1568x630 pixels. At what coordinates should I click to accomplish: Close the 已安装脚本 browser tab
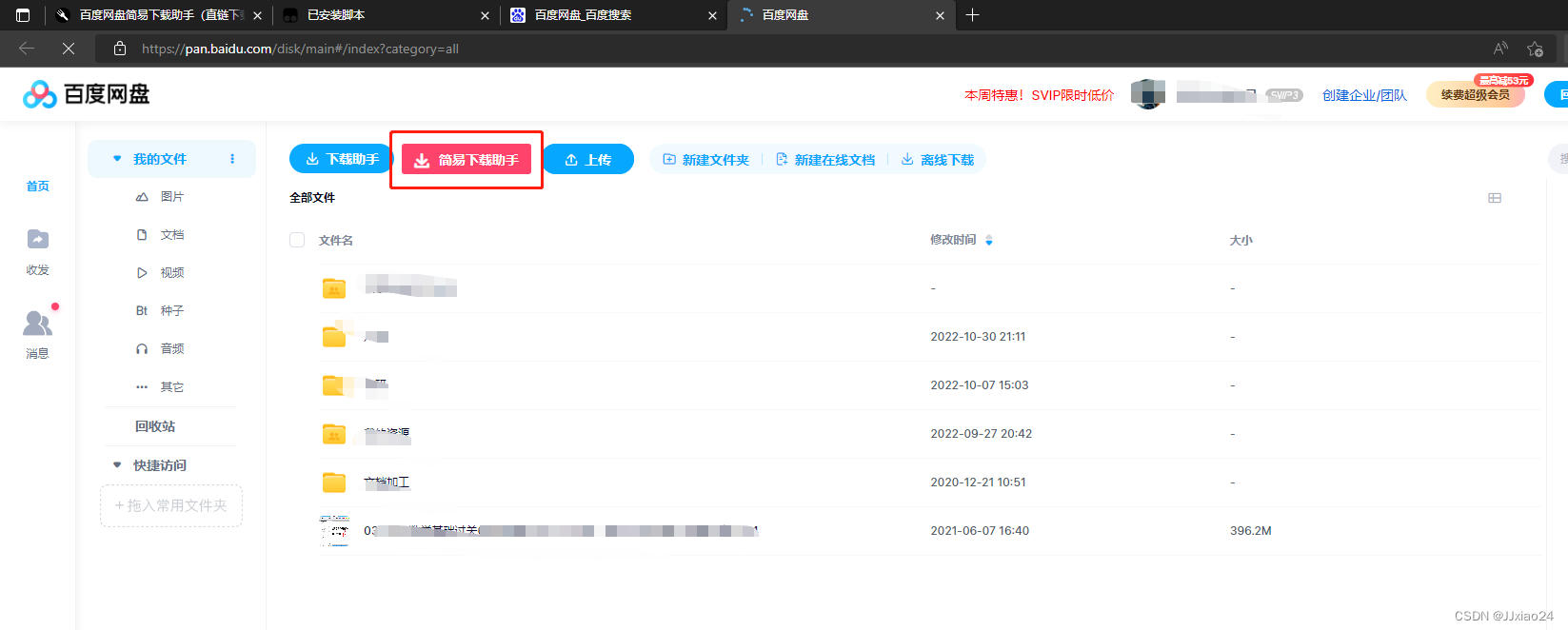coord(485,15)
